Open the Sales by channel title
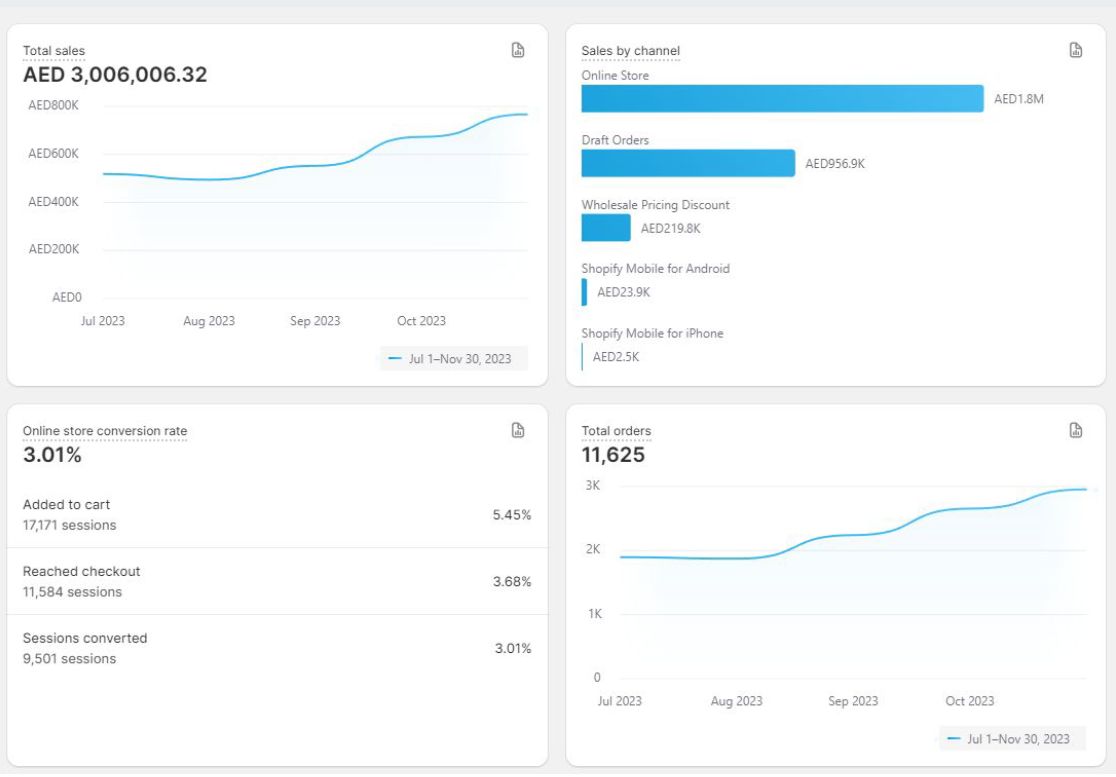The height and width of the screenshot is (777, 1116). [630, 51]
